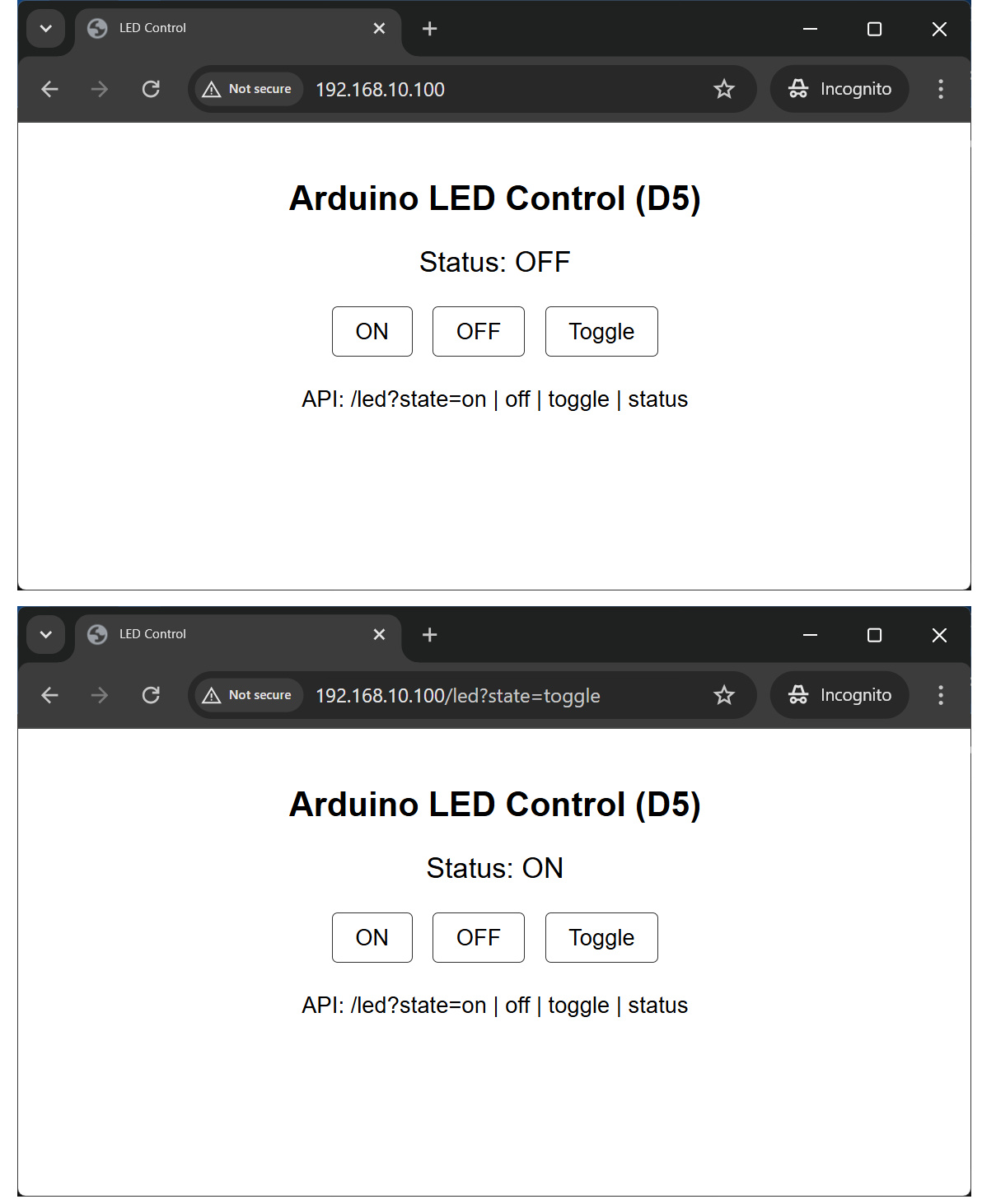Open the three-dot Chrome menu in the top window
The image size is (982, 1204).
coord(940,89)
